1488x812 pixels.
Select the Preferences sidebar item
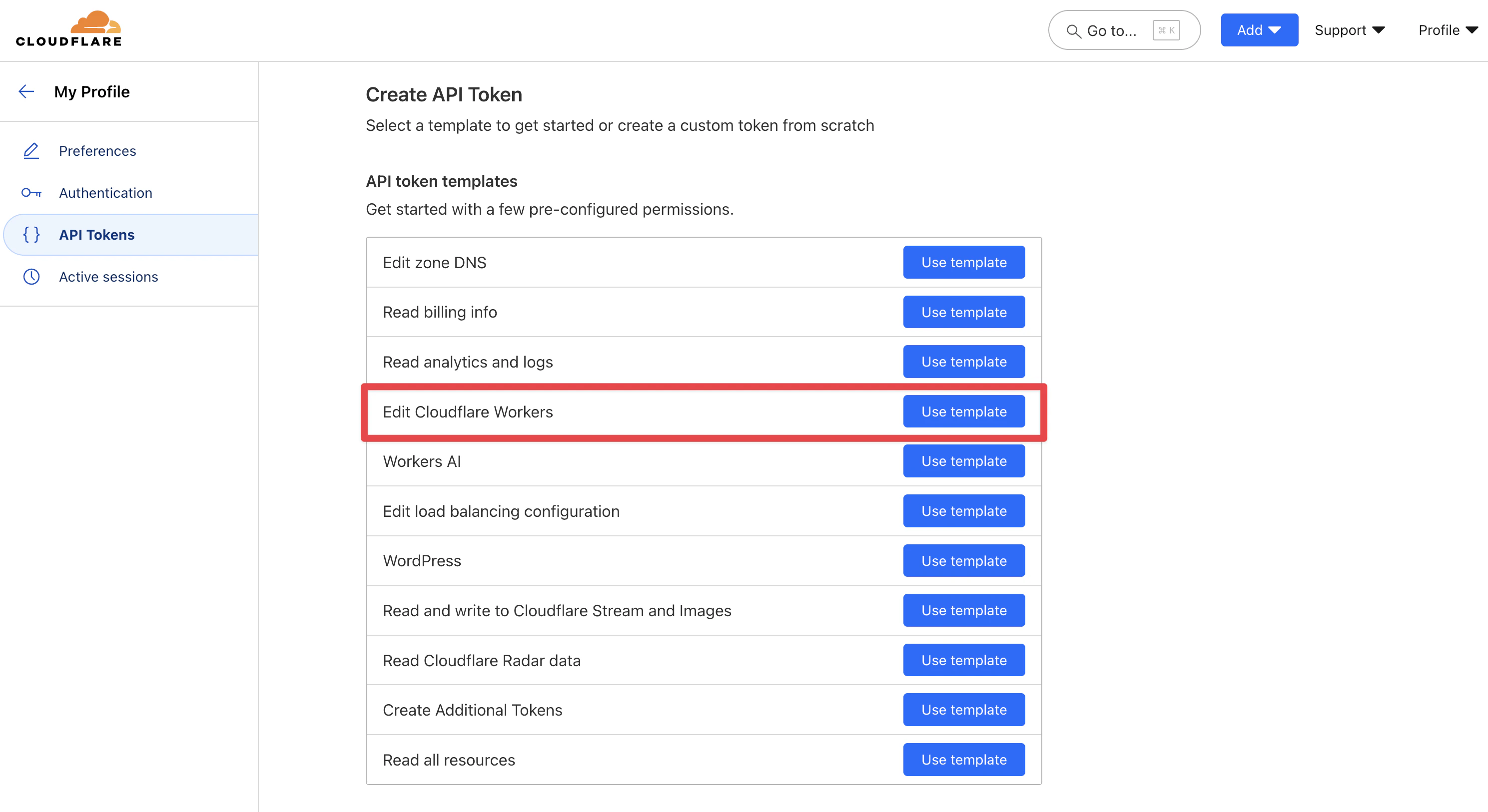click(x=97, y=151)
